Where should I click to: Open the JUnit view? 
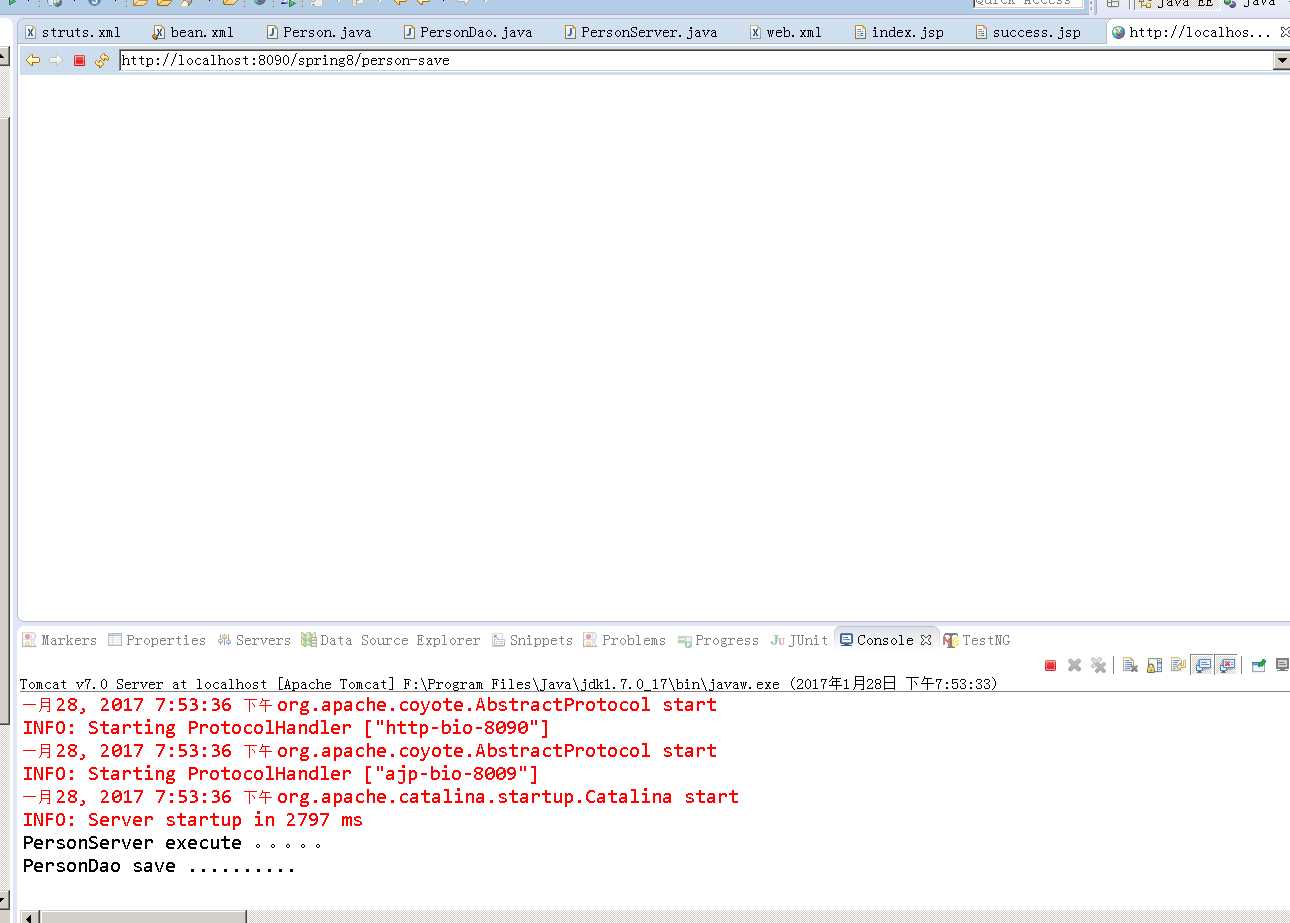pos(799,640)
